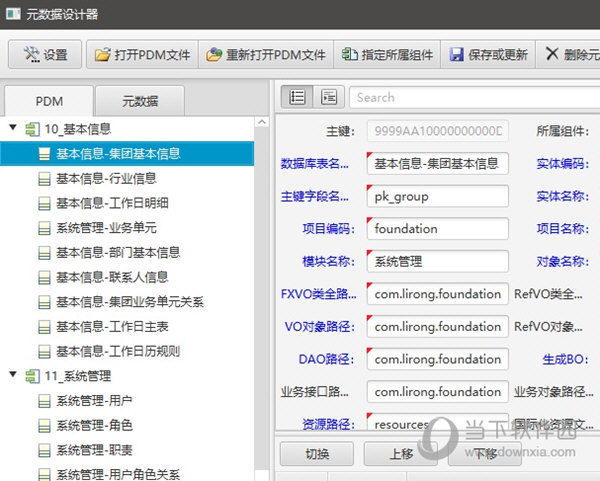The image size is (600, 481).
Task: Click the pk_group primary key field
Action: click(437, 197)
